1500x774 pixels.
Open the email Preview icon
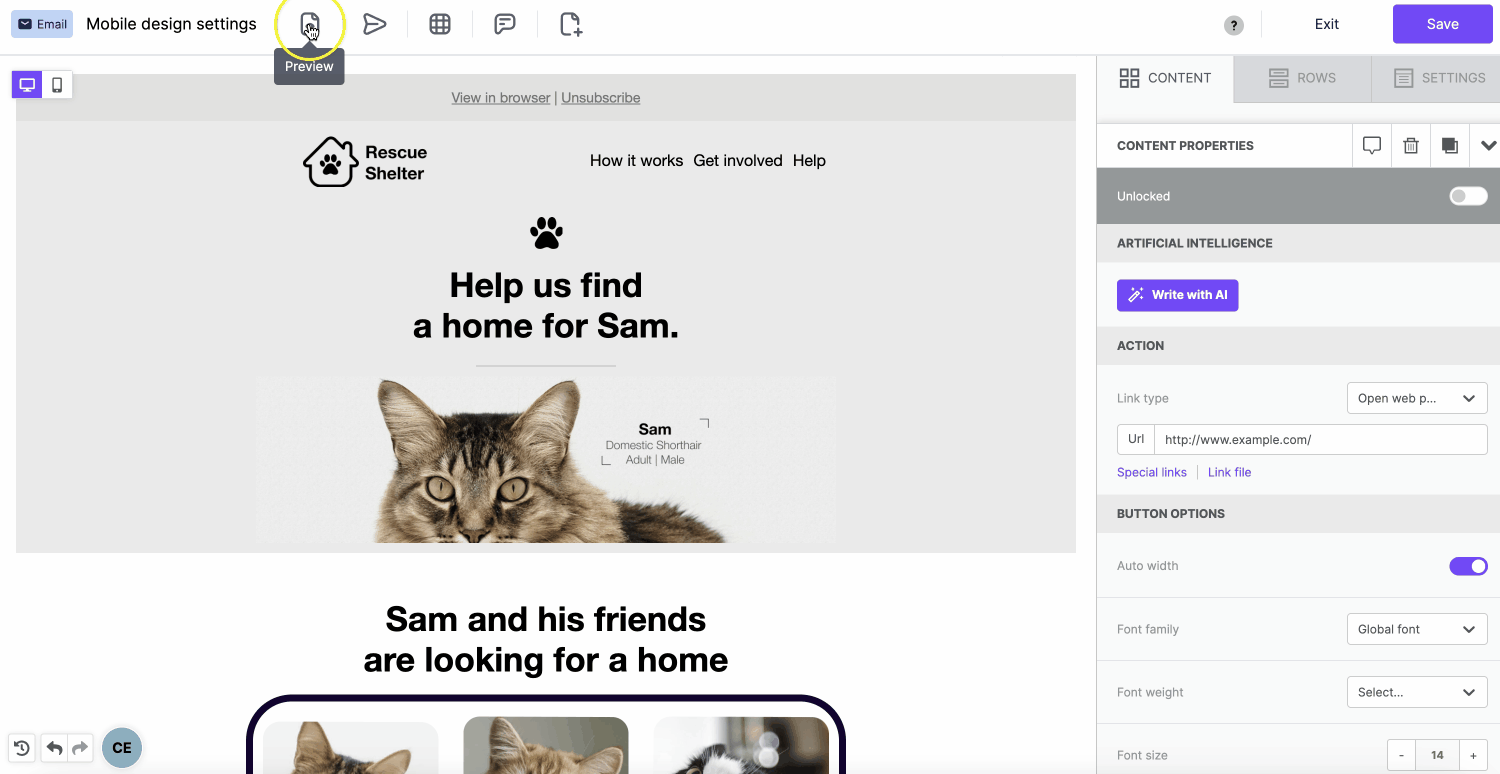click(310, 25)
